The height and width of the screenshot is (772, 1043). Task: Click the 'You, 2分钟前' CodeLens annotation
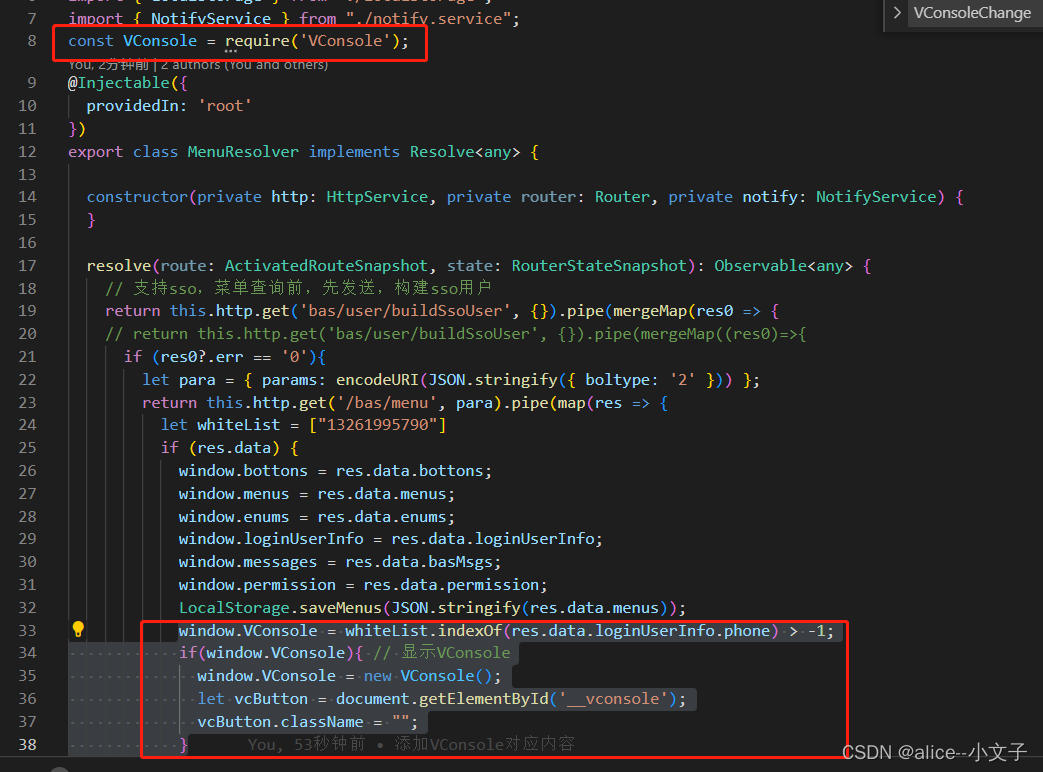[x=106, y=63]
